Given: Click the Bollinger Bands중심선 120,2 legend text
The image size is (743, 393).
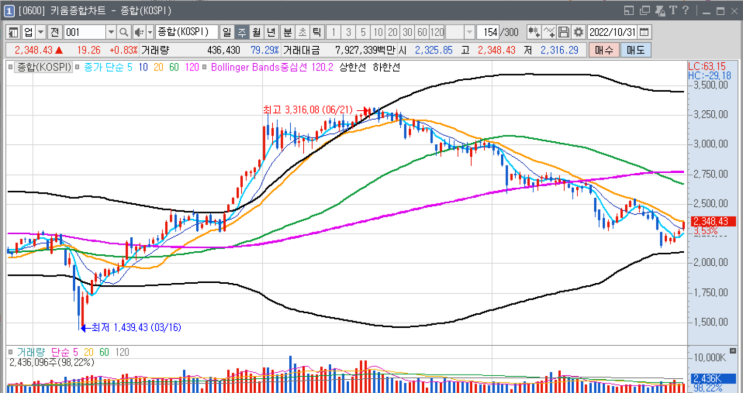Looking at the screenshot, I should tap(272, 68).
